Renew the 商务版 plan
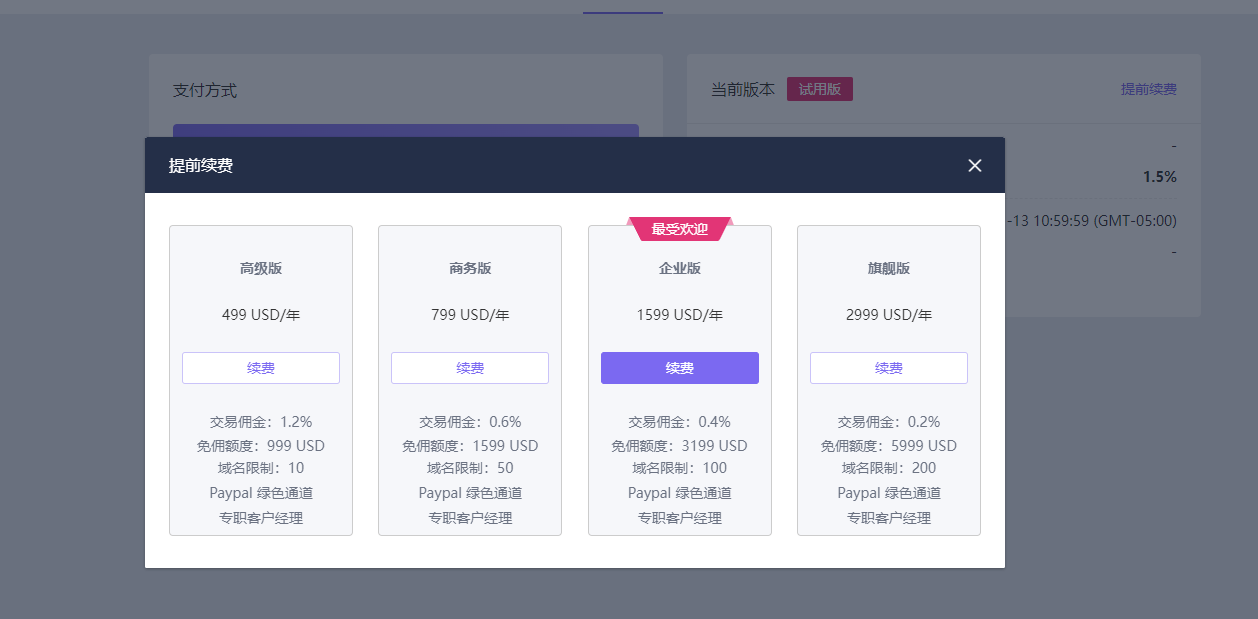Viewport: 1258px width, 619px height. pos(470,368)
